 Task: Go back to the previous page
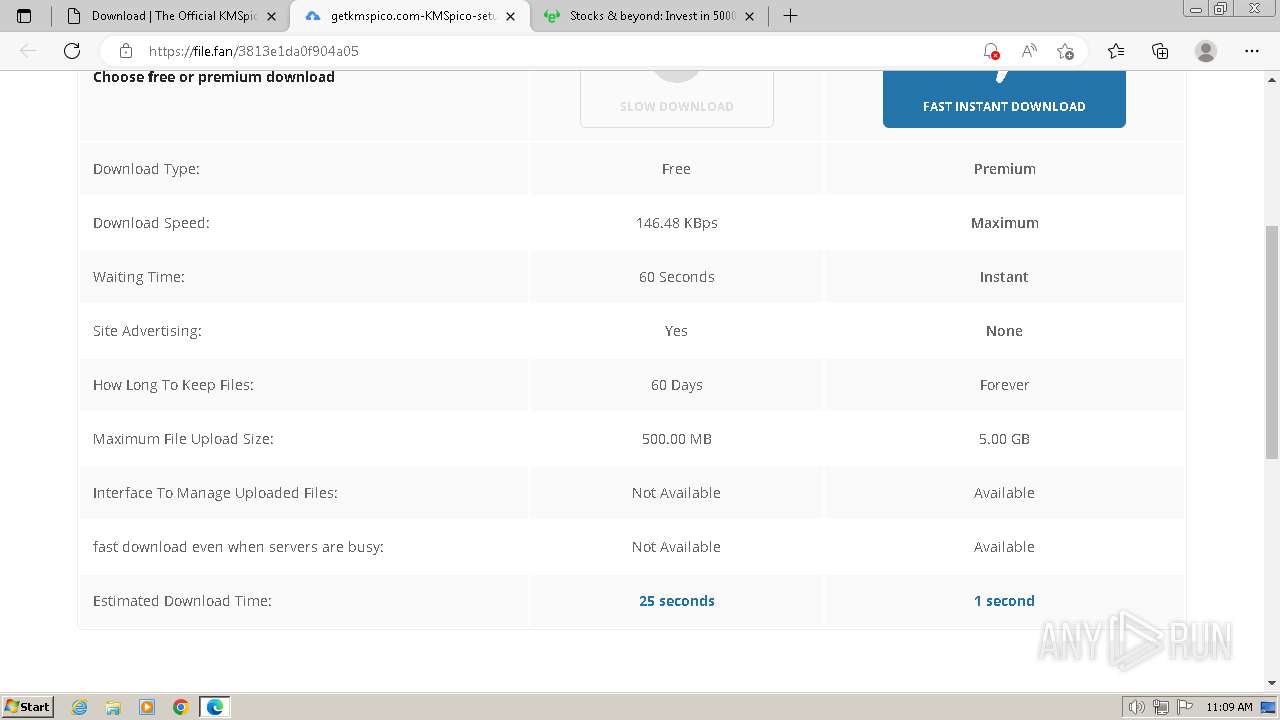tap(28, 51)
